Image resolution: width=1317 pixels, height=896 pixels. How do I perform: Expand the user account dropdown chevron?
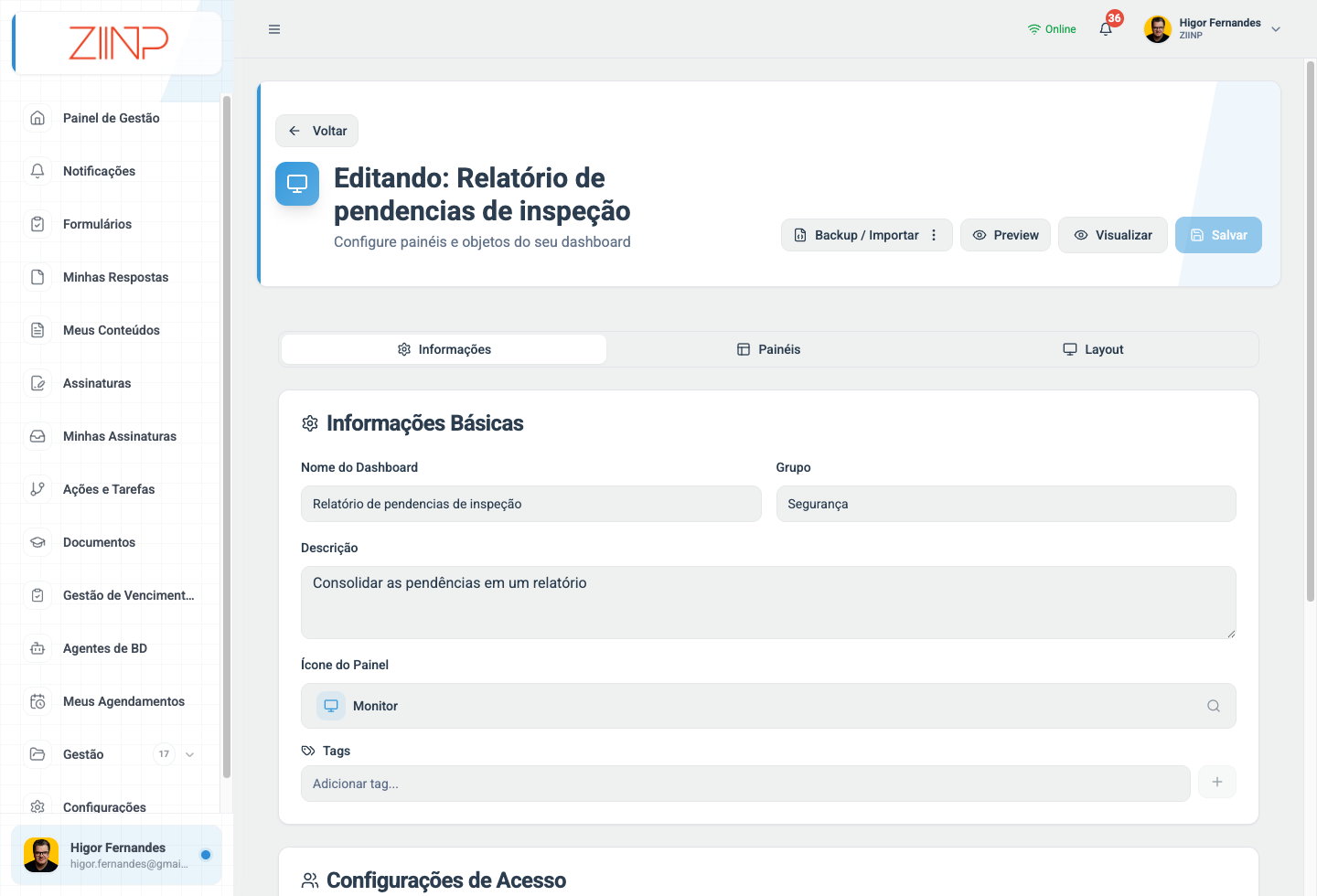pos(1276,29)
